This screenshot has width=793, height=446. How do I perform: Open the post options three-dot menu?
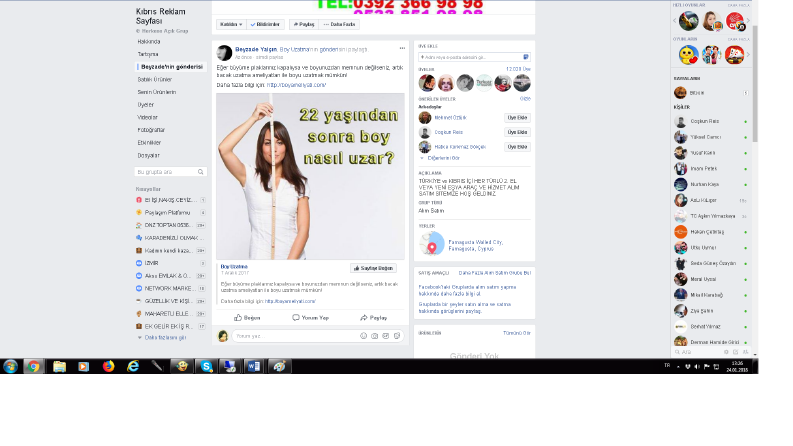402,49
